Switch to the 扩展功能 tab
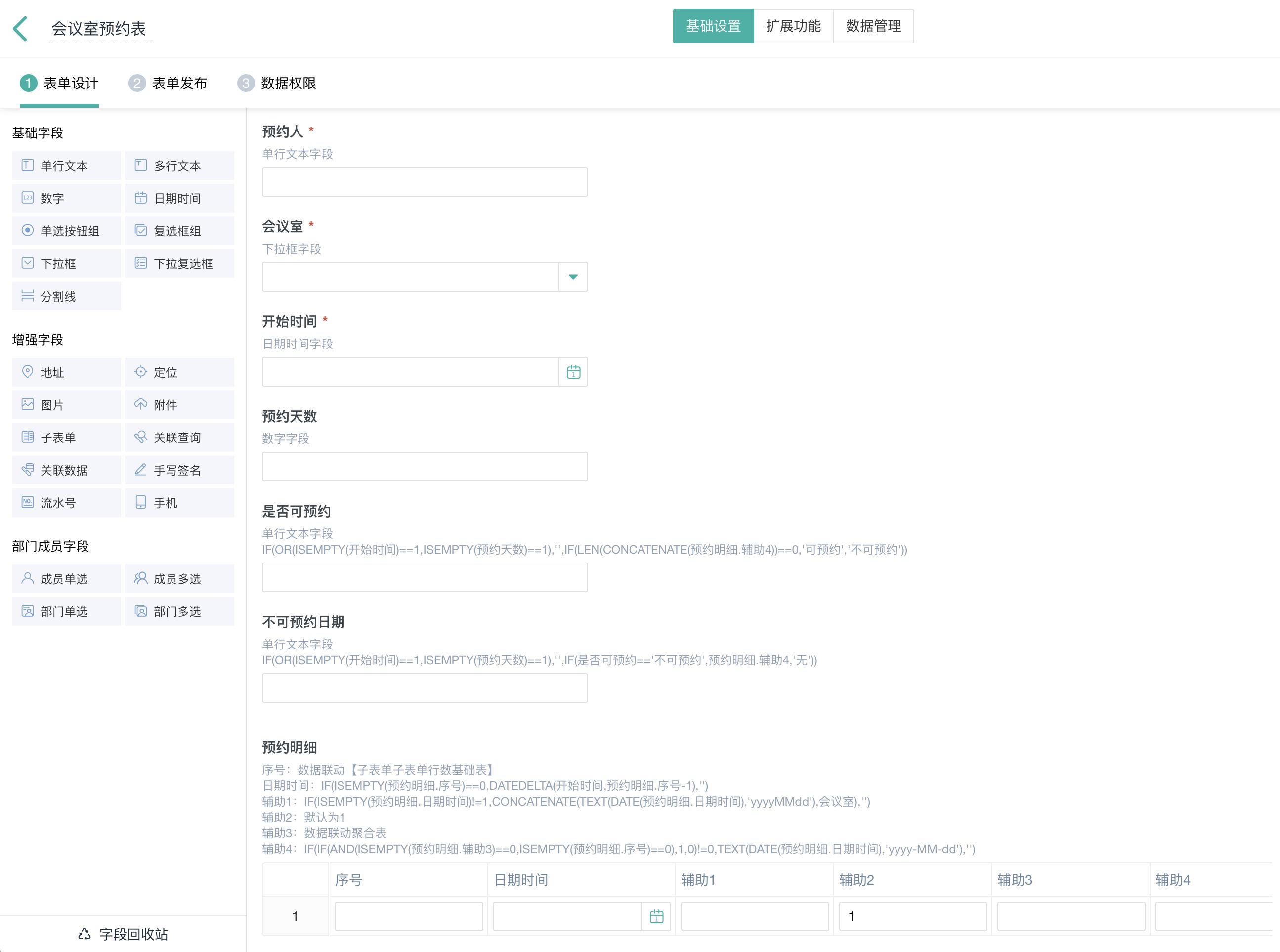 pyautogui.click(x=793, y=26)
